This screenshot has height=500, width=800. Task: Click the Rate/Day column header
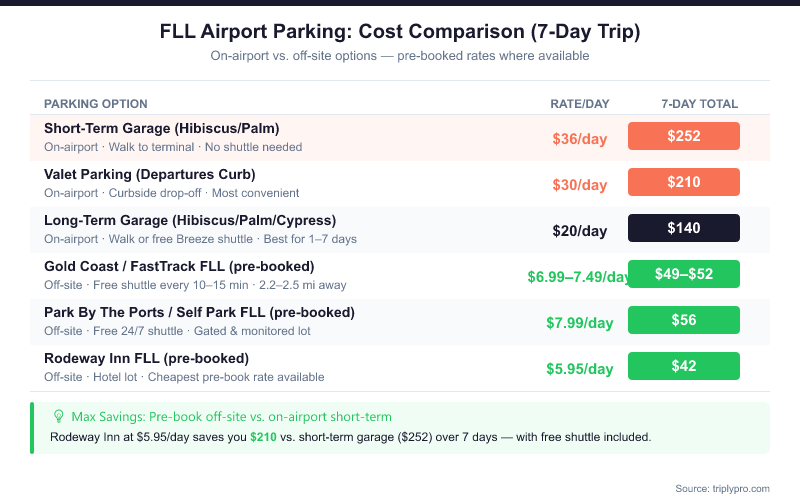click(580, 104)
